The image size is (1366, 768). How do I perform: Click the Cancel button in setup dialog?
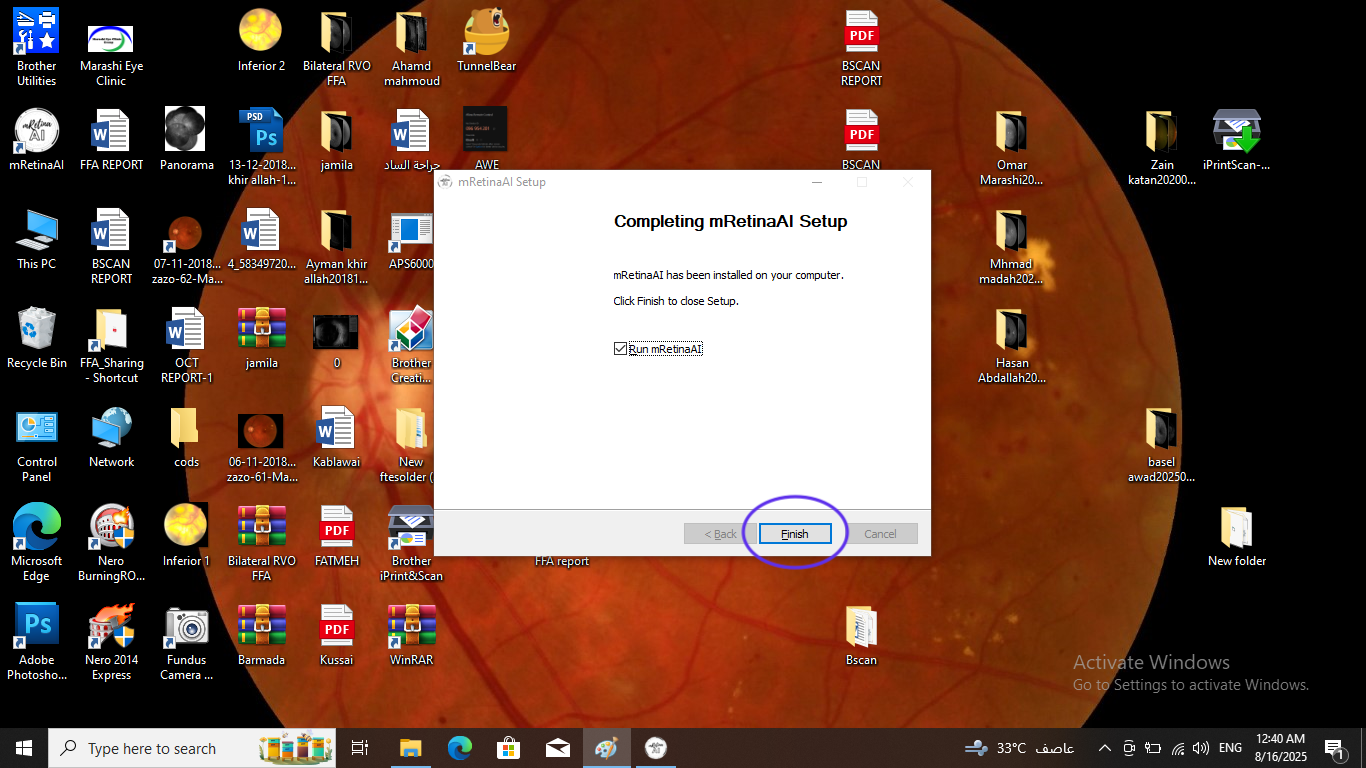tap(880, 534)
